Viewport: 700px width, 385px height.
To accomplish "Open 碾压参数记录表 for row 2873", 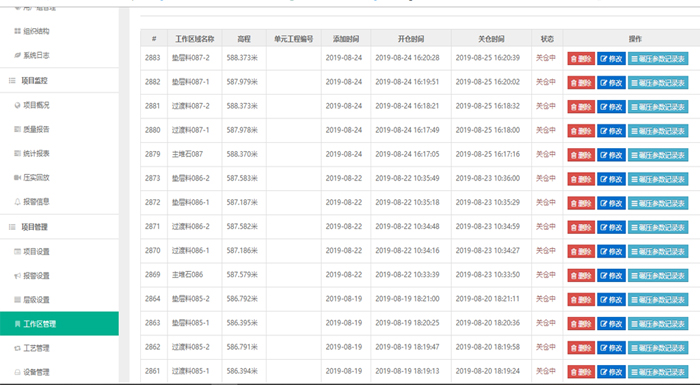I will [x=658, y=179].
